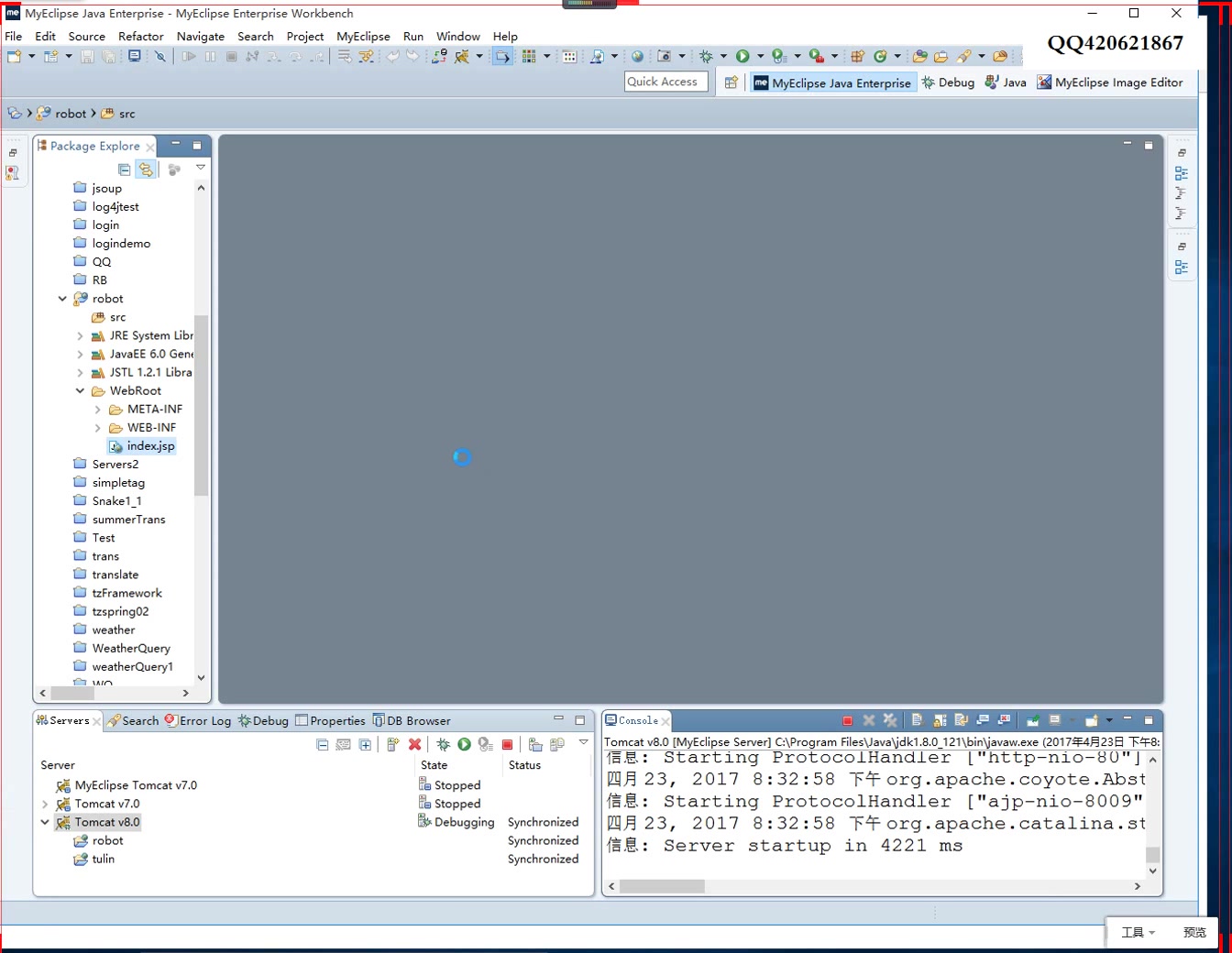Switch to the Java perspective

(1006, 82)
